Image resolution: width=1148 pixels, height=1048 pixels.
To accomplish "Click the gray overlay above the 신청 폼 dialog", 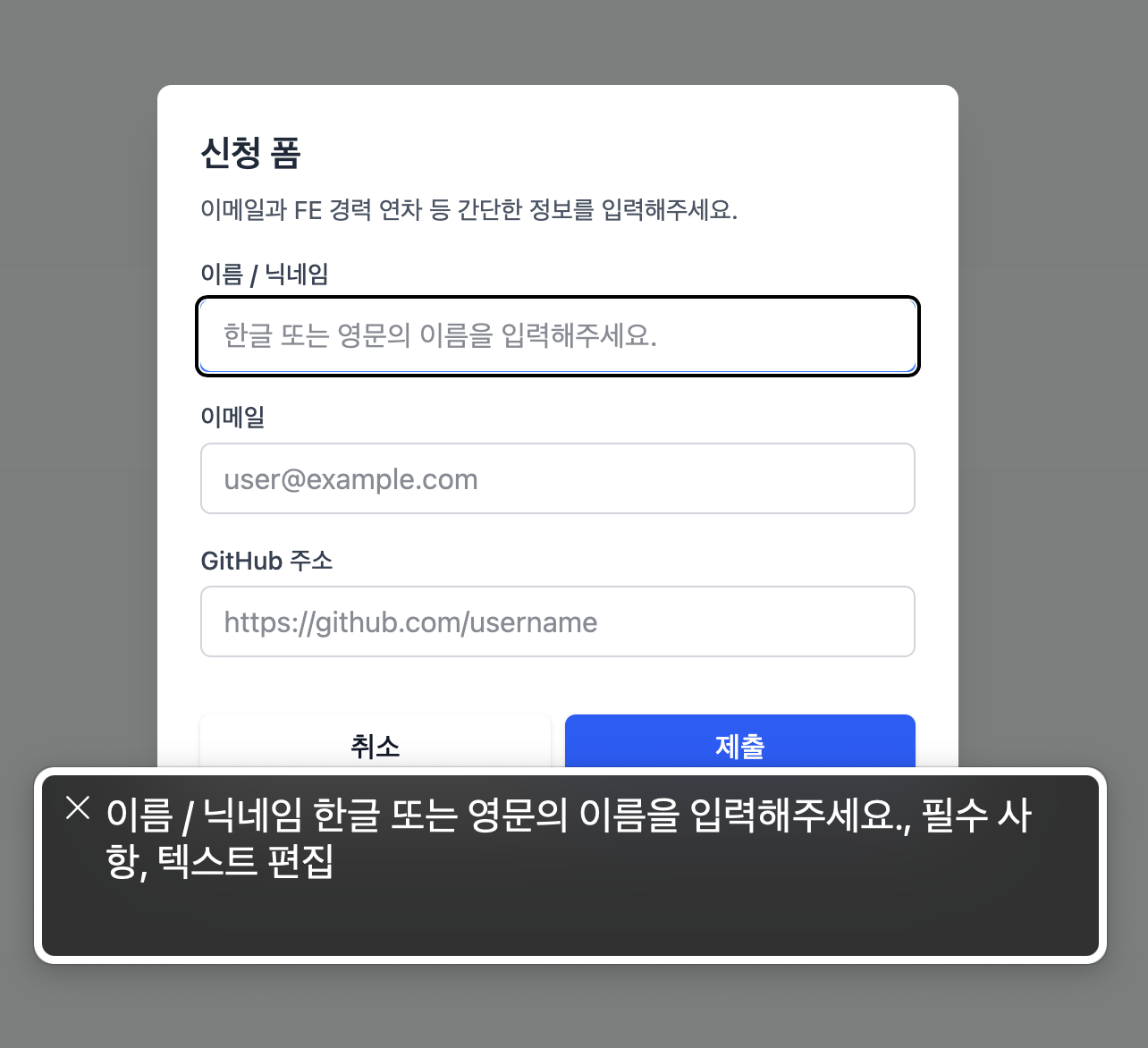I will pyautogui.click(x=558, y=42).
